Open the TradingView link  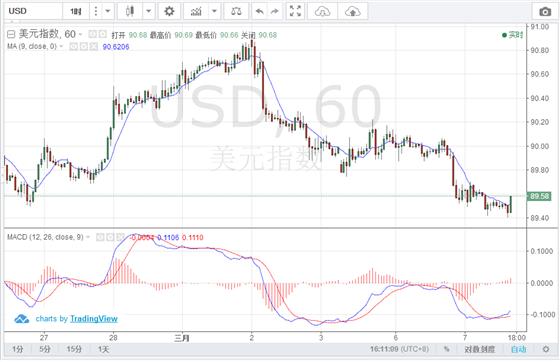tap(94, 319)
